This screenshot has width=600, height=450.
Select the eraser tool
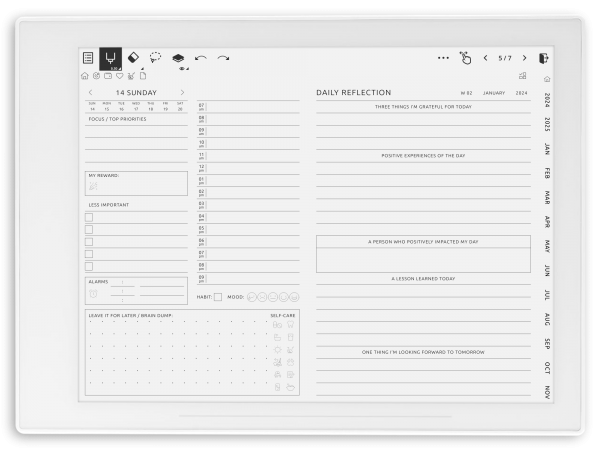click(133, 57)
